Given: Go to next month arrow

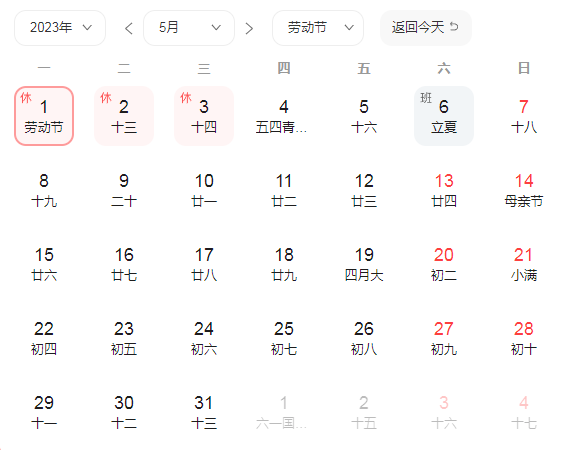Looking at the screenshot, I should [x=249, y=28].
